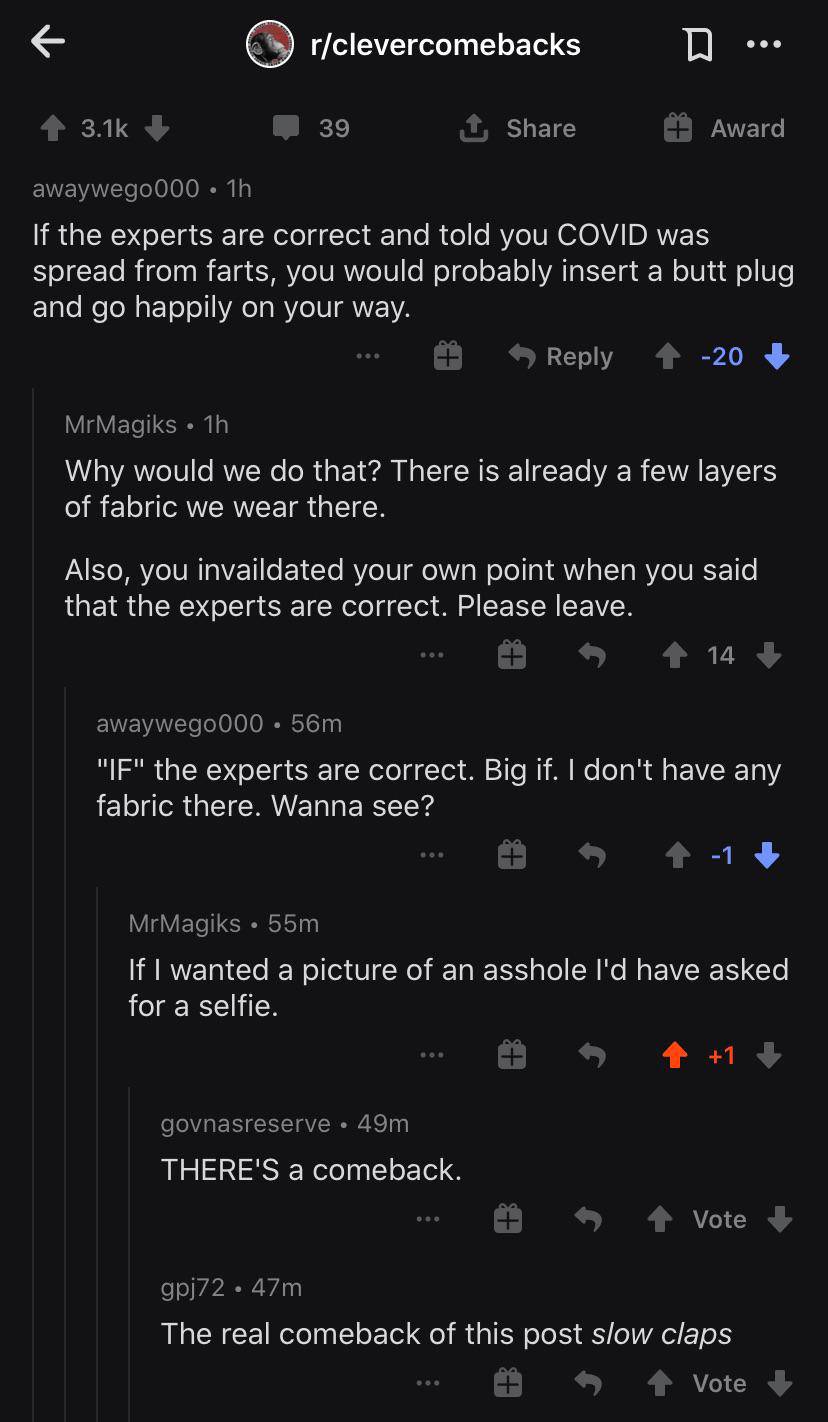Viewport: 828px width, 1422px height.
Task: Give an award on awaywego000's top comment
Action: [448, 355]
